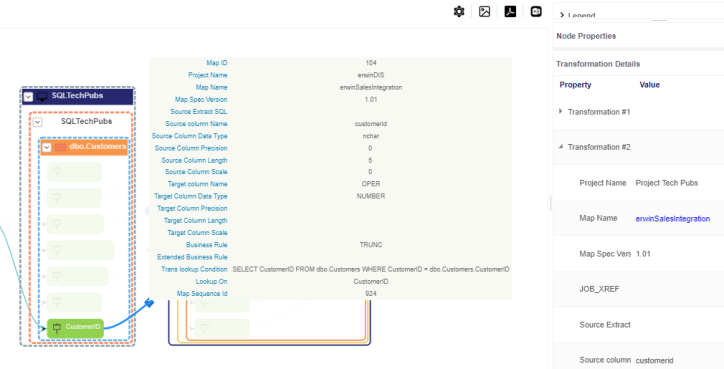Export the lineage to PDF
The image size is (724, 369).
510,12
